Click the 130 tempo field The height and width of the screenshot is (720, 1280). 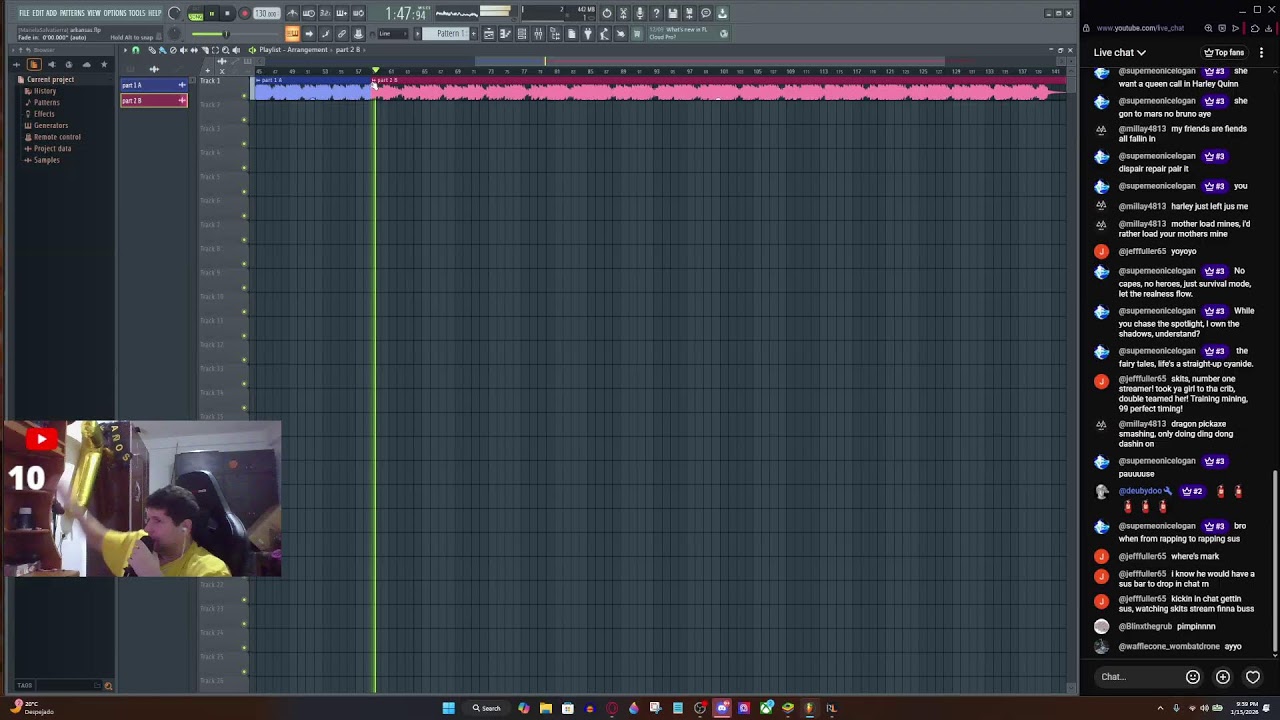(x=266, y=14)
